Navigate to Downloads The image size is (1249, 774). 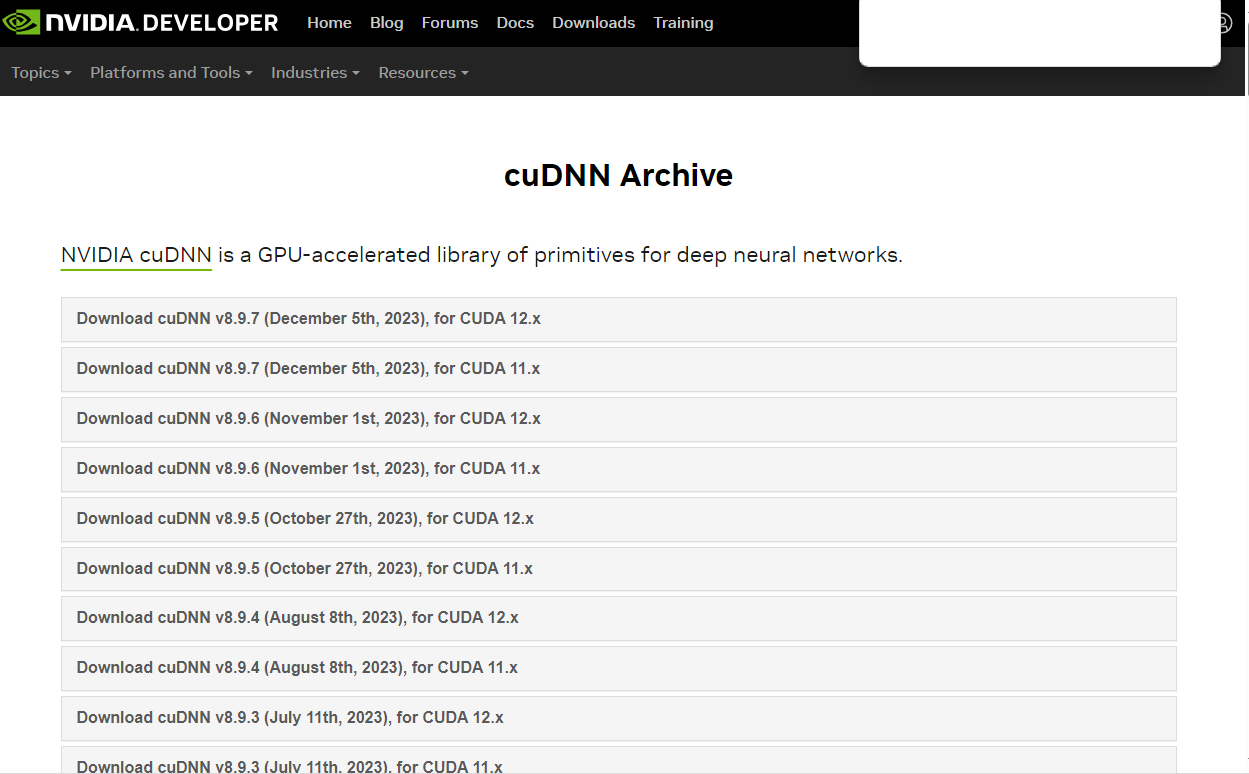(x=593, y=22)
